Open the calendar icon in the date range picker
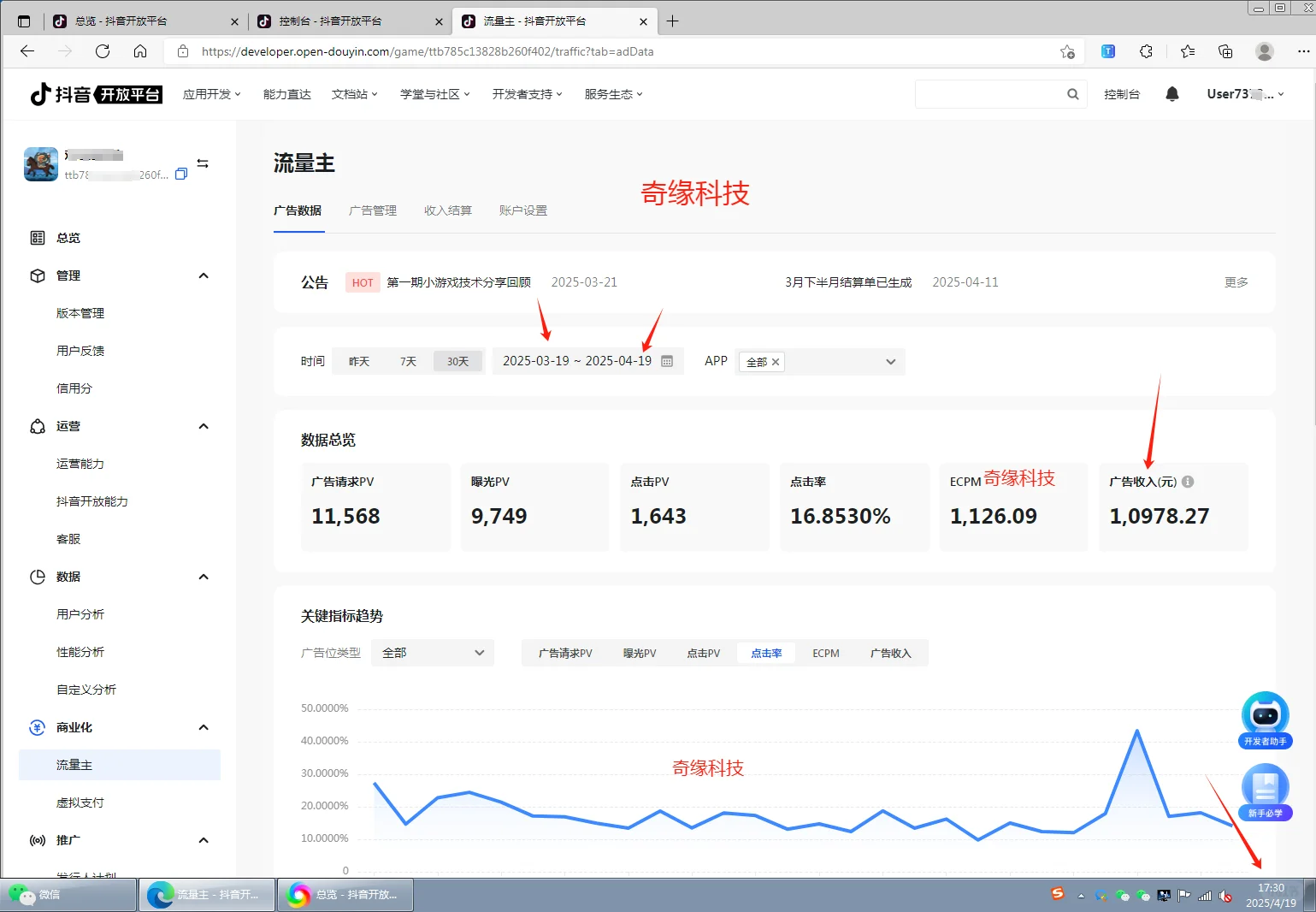The width and height of the screenshot is (1316, 912). pyautogui.click(x=666, y=361)
